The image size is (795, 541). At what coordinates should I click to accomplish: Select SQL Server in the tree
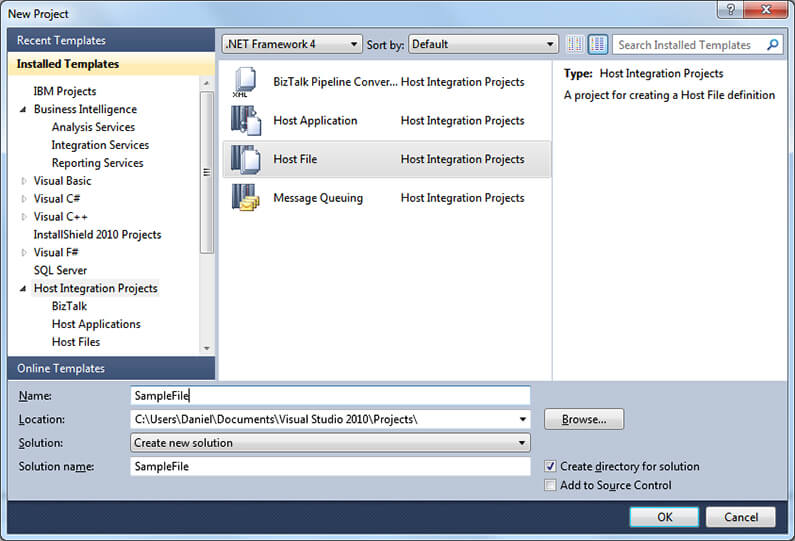point(60,270)
